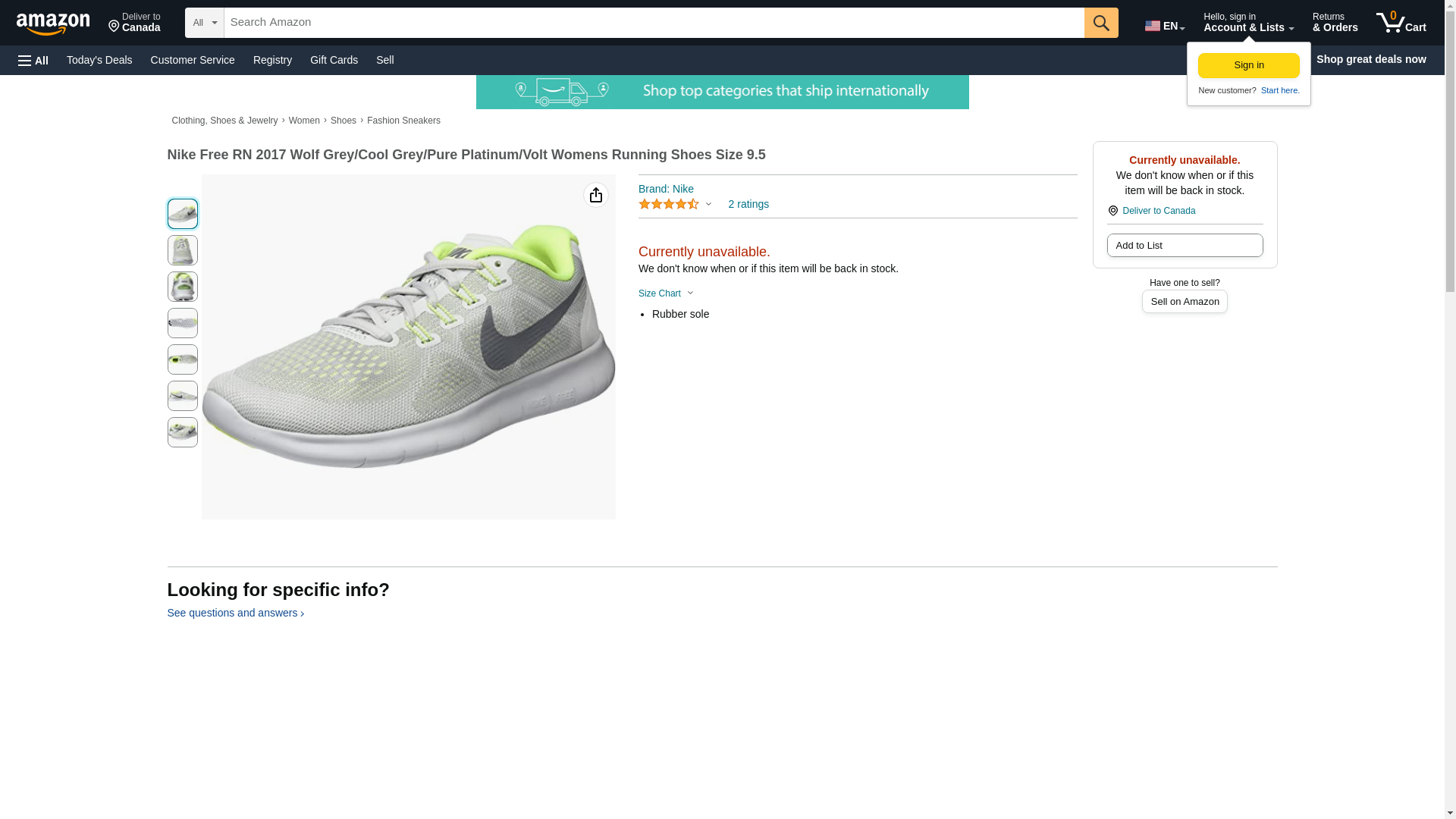Click the star rating icons
Image resolution: width=1456 pixels, height=819 pixels.
point(668,205)
